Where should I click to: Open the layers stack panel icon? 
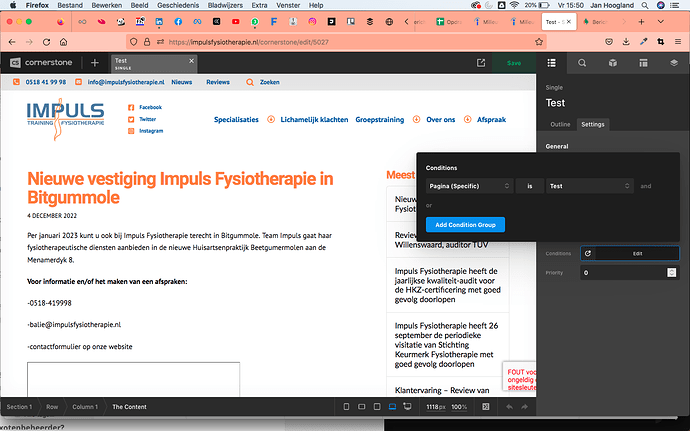(673, 62)
